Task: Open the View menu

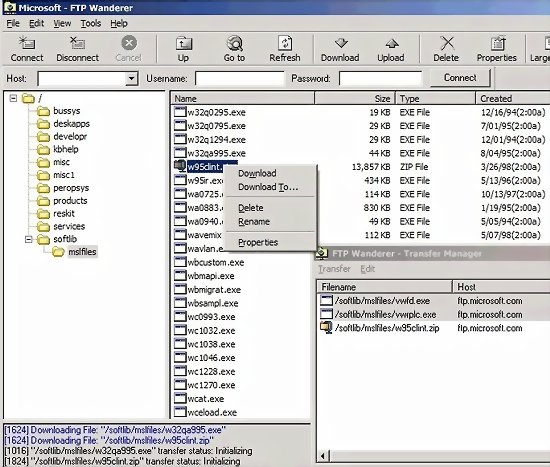Action: click(x=62, y=24)
